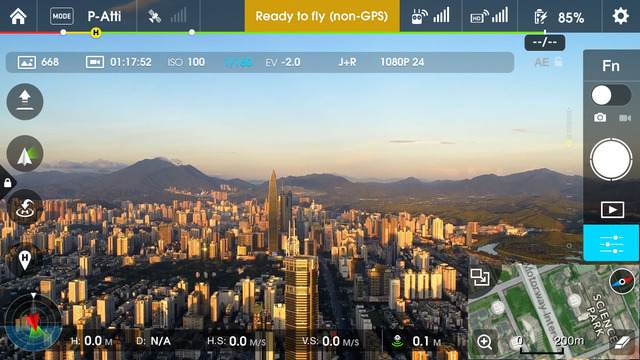Open the camera settings sliders panel

tap(611, 243)
